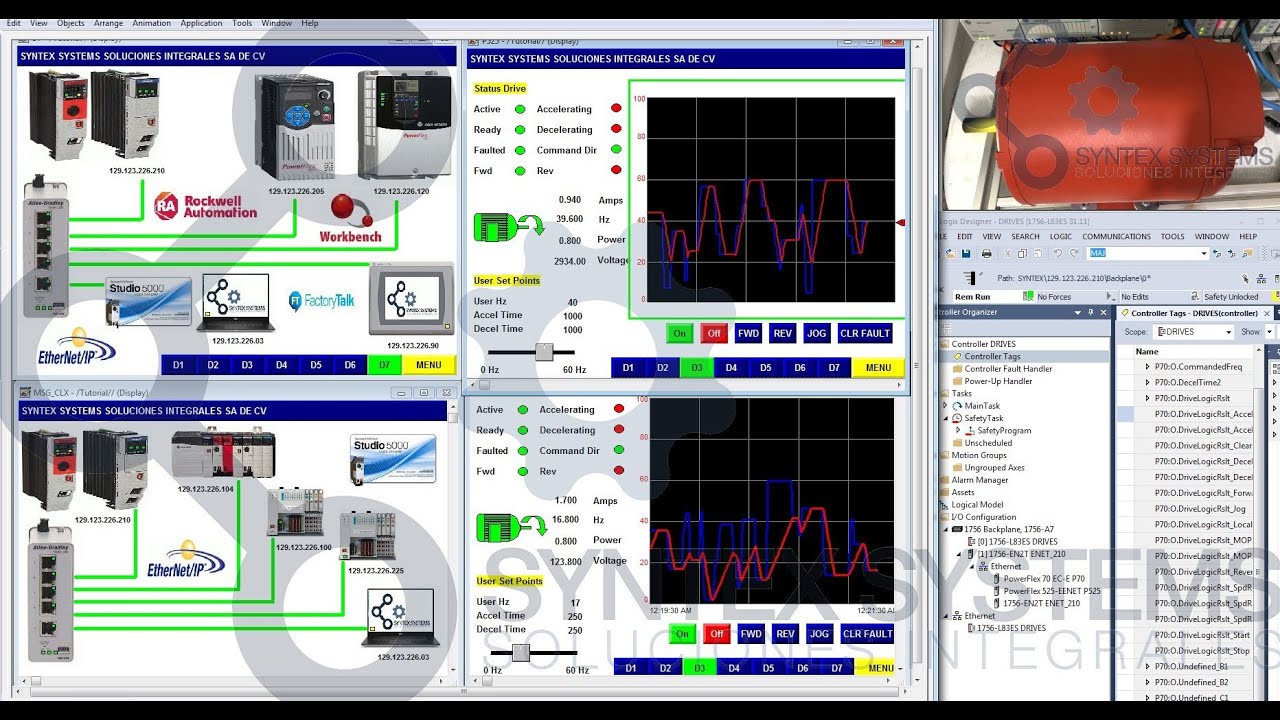Turn On the drive in upper drive panel

(x=680, y=333)
